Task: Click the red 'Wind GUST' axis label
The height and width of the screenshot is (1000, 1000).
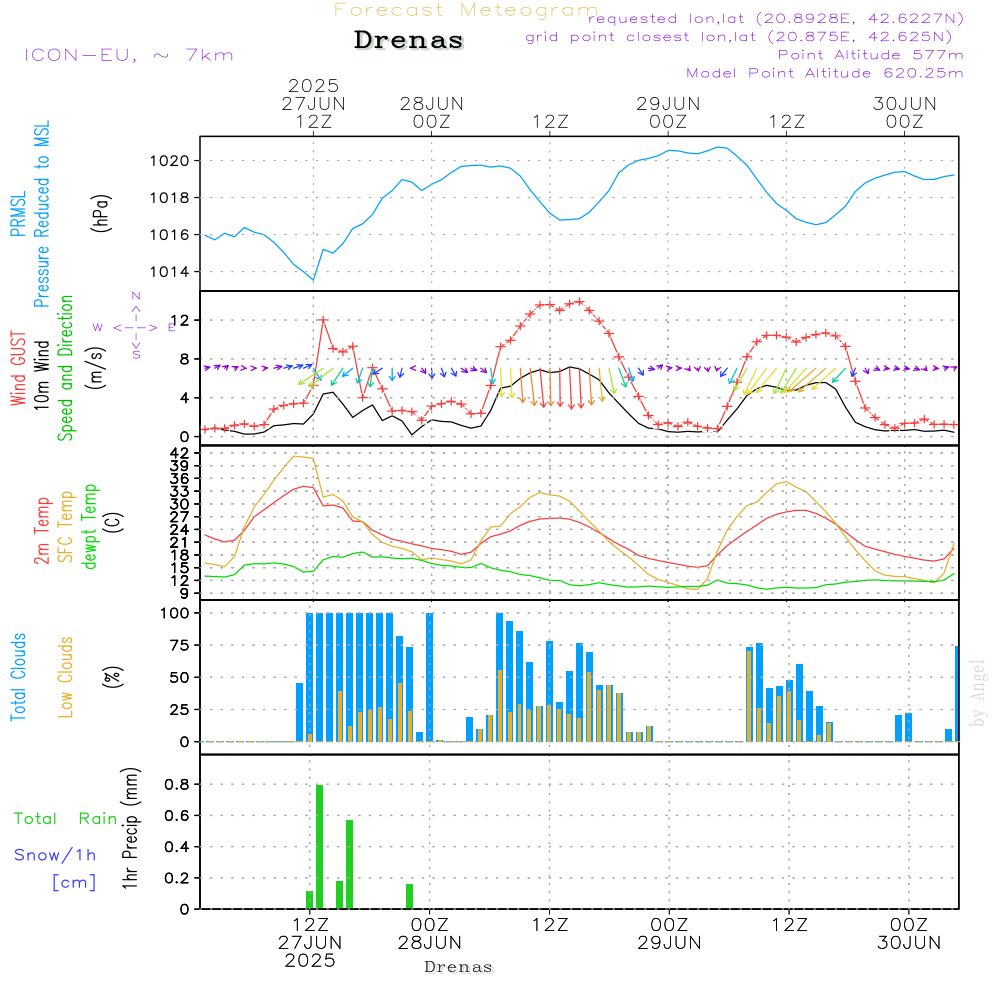Action: [x=18, y=368]
